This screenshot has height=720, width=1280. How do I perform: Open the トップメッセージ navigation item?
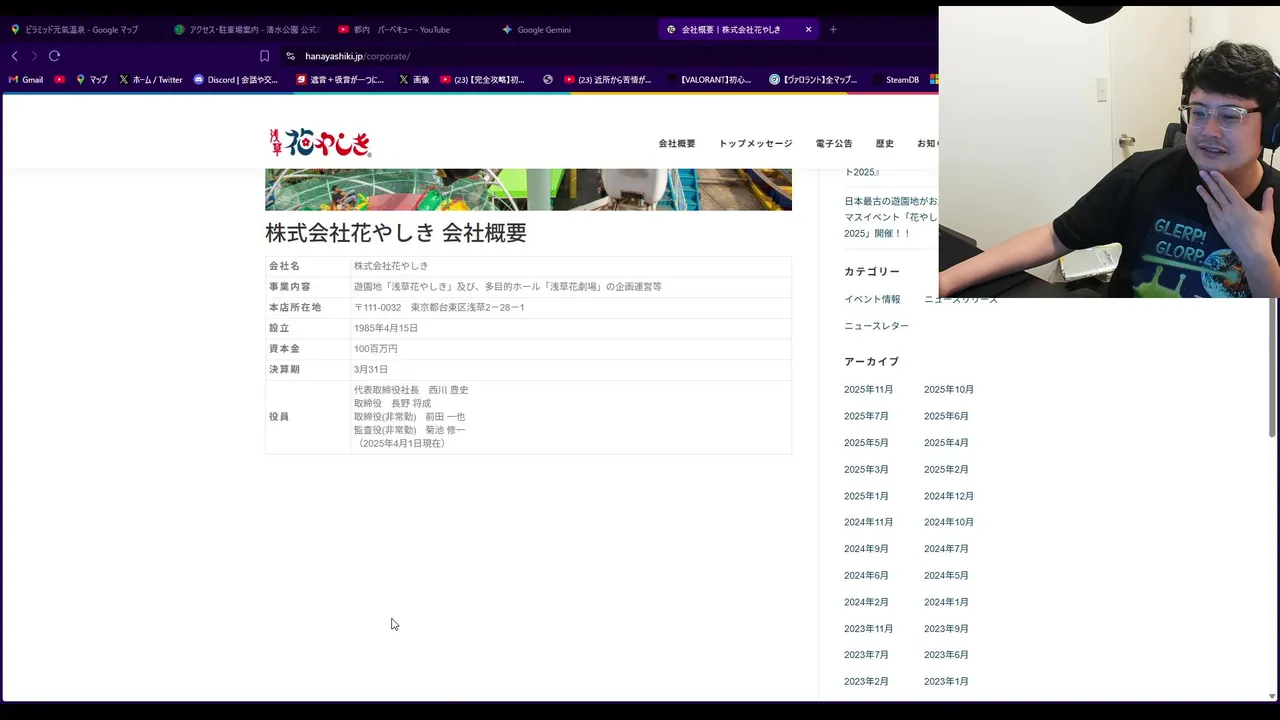[755, 144]
